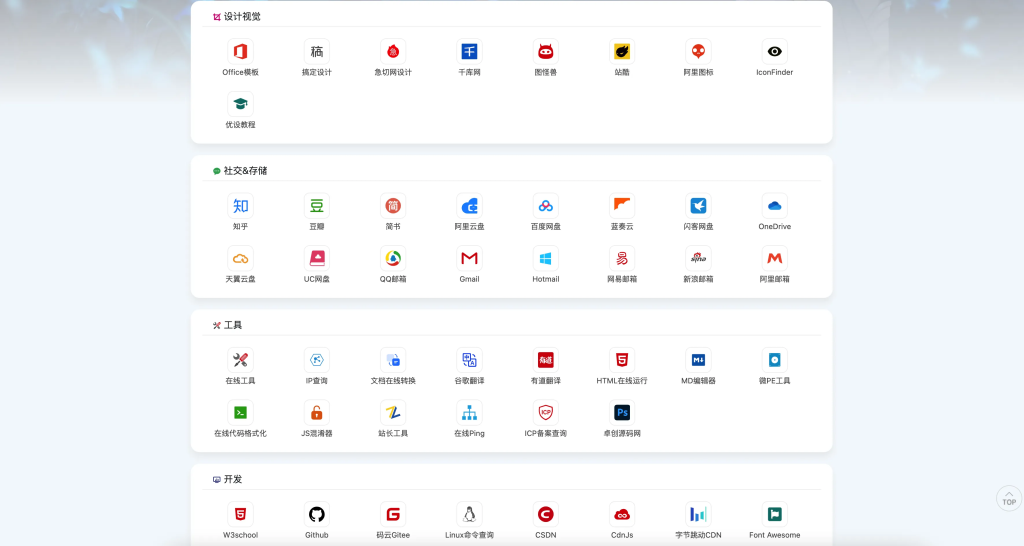
Task: Open the CSDN icon
Action: tap(546, 514)
